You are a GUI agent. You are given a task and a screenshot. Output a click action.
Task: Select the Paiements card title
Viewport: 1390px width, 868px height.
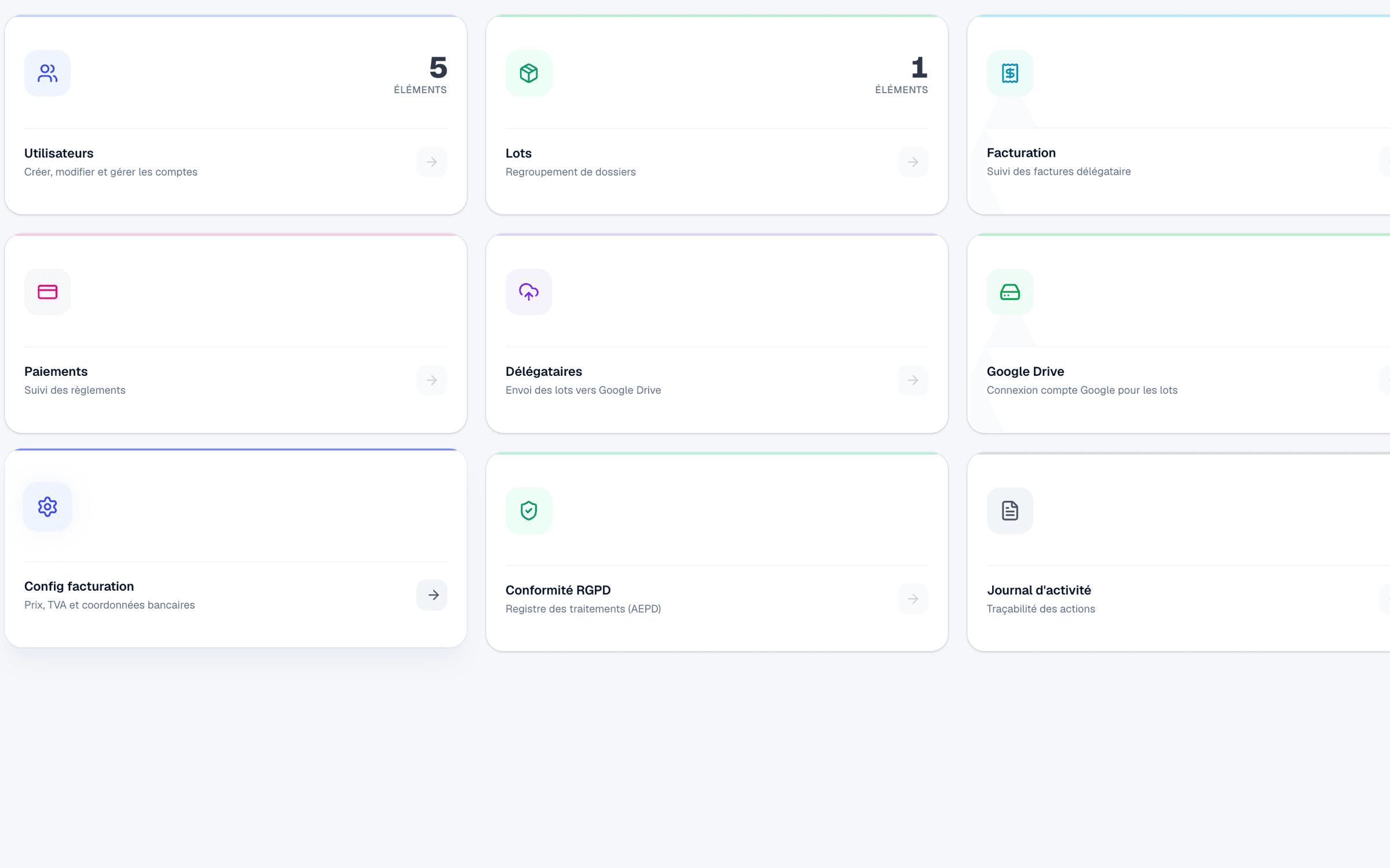tap(56, 372)
